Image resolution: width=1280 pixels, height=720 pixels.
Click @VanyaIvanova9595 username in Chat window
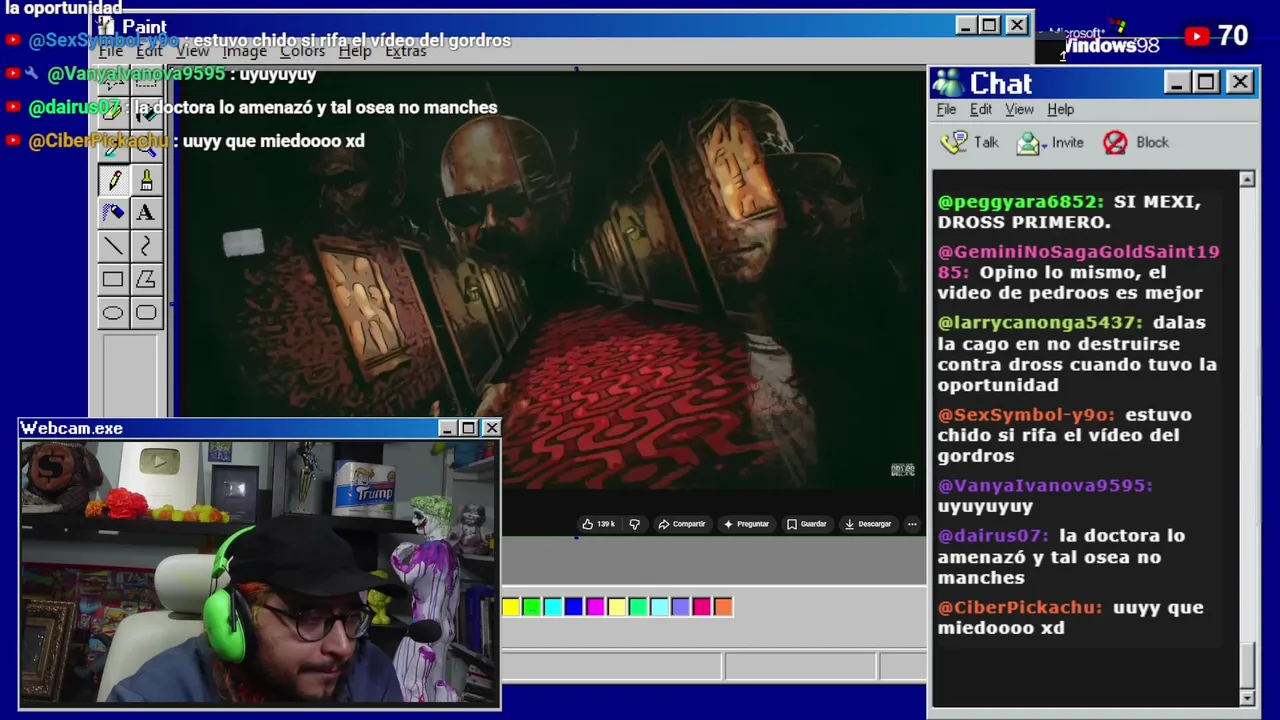click(1045, 486)
